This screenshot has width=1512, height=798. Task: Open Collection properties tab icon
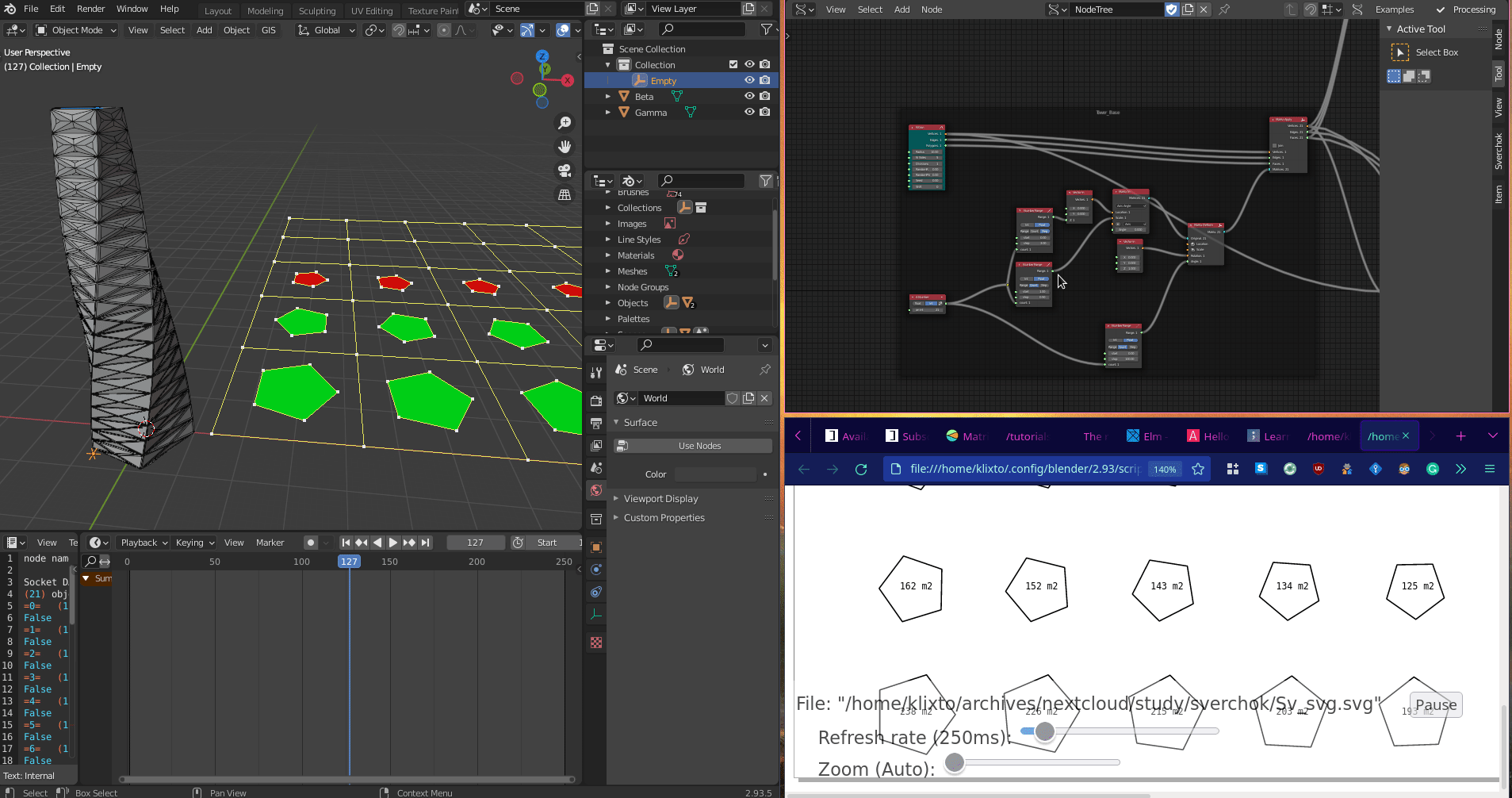[x=596, y=519]
